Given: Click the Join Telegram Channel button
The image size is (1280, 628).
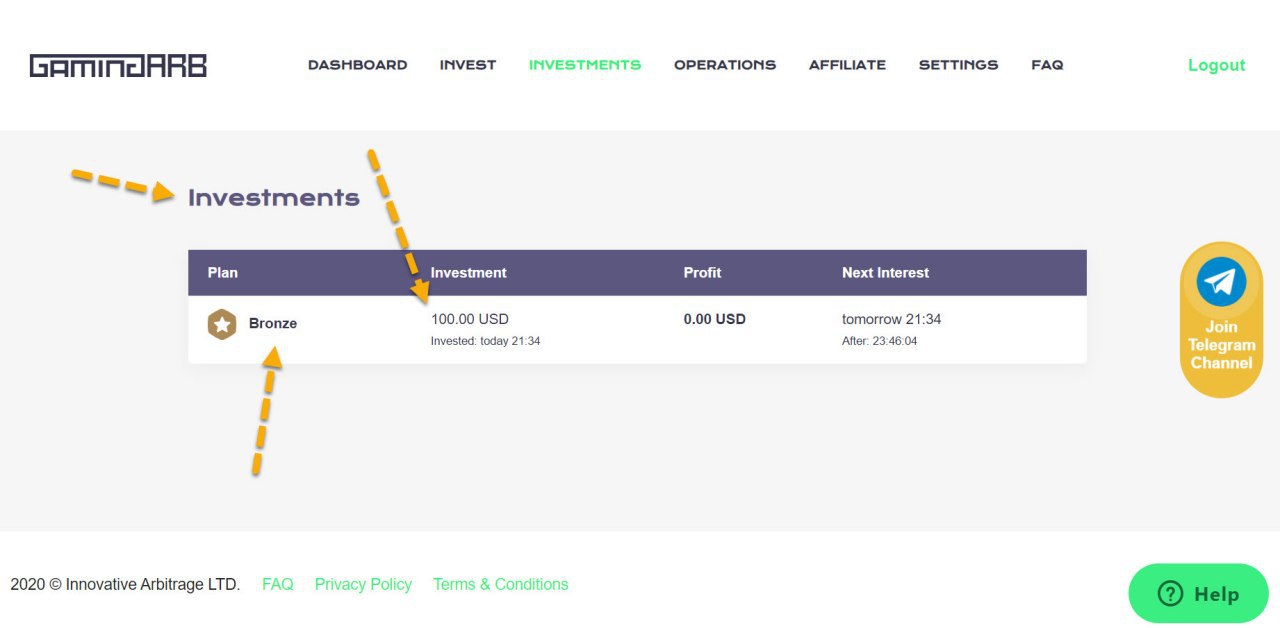Looking at the screenshot, I should pos(1221,320).
